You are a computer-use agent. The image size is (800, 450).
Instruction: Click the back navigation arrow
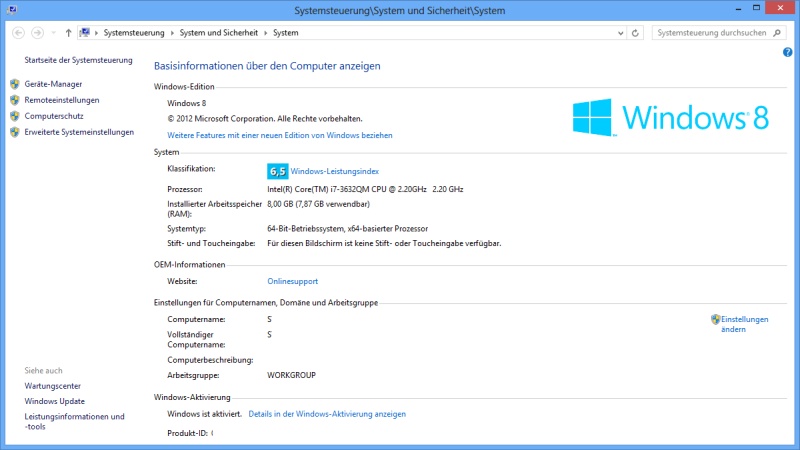click(18, 33)
